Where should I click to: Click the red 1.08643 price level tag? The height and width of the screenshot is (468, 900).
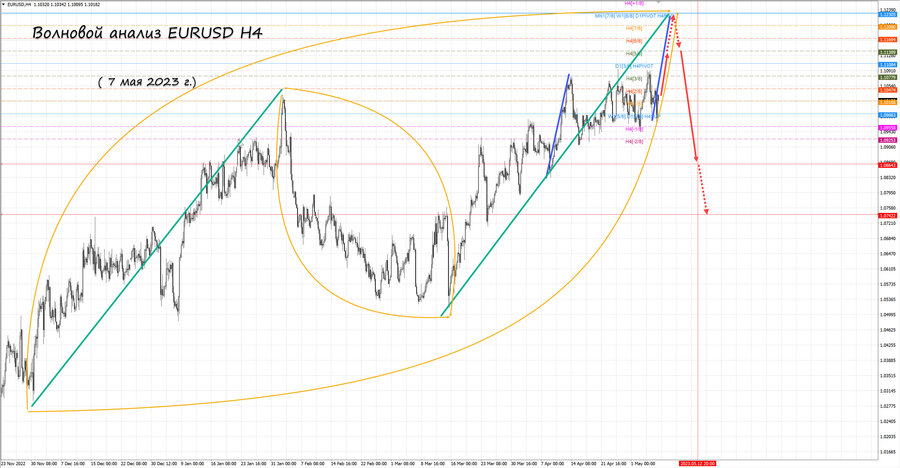click(x=888, y=165)
